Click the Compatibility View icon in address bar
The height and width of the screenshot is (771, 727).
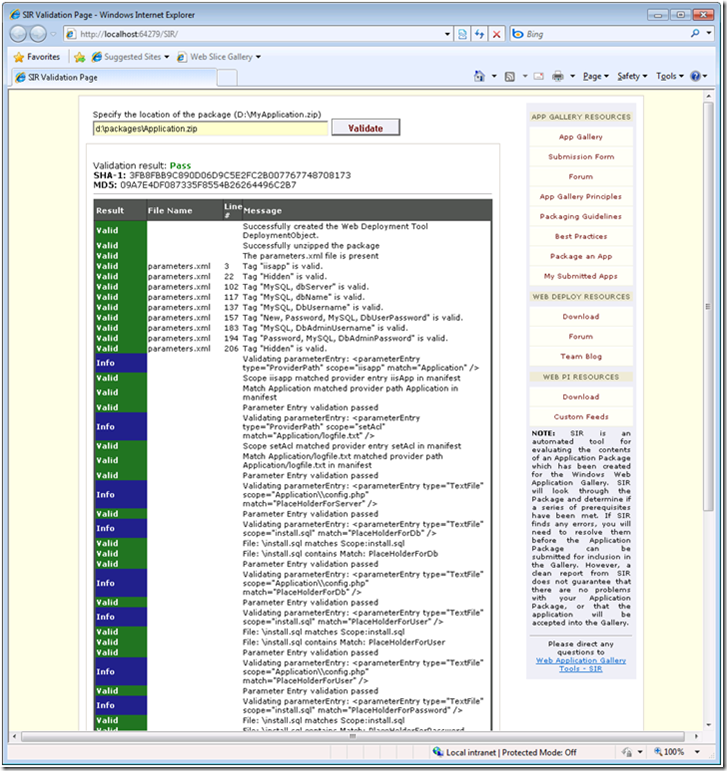pyautogui.click(x=462, y=34)
